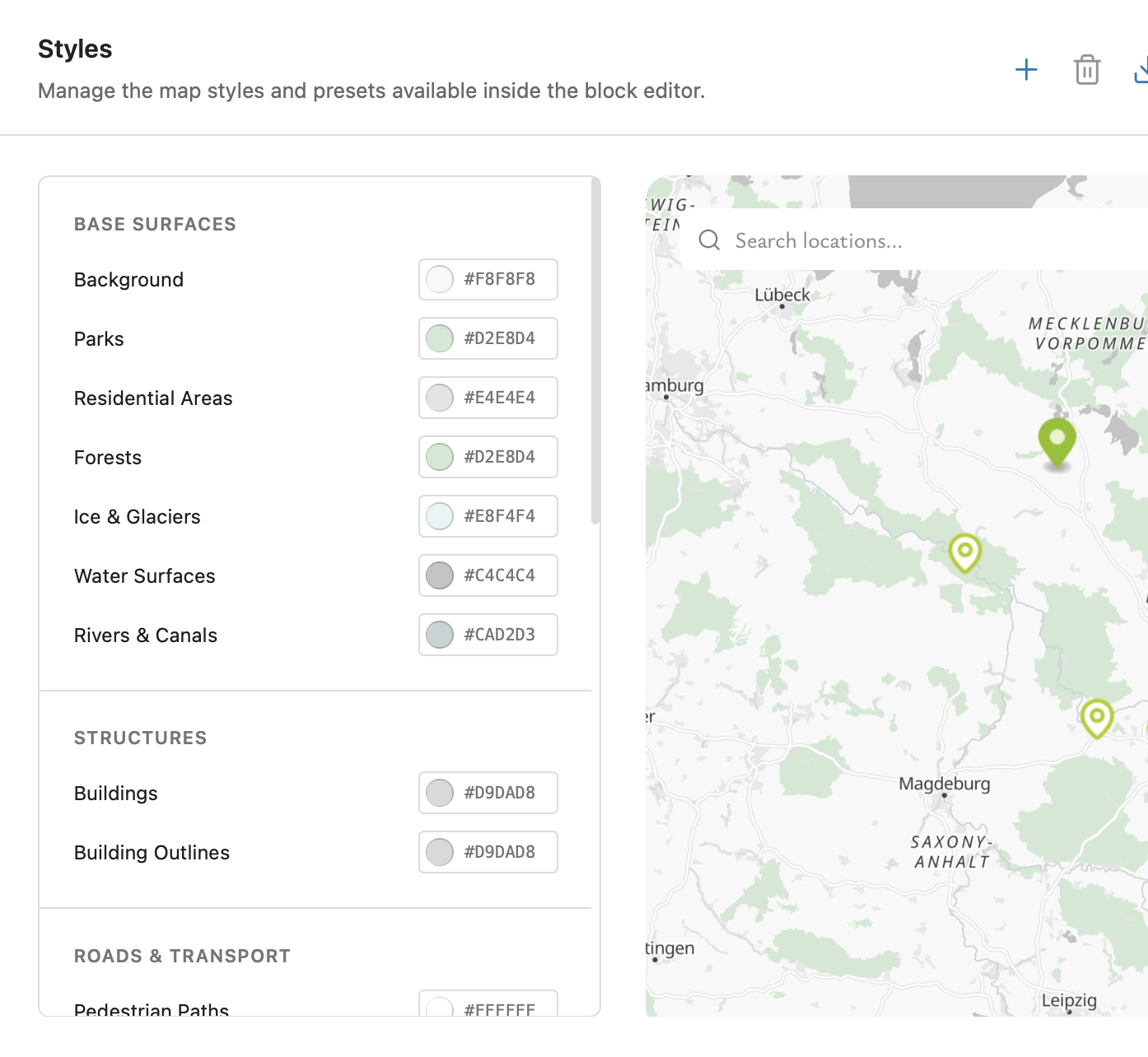Select the outlined pin above Magdeburg

tap(964, 552)
